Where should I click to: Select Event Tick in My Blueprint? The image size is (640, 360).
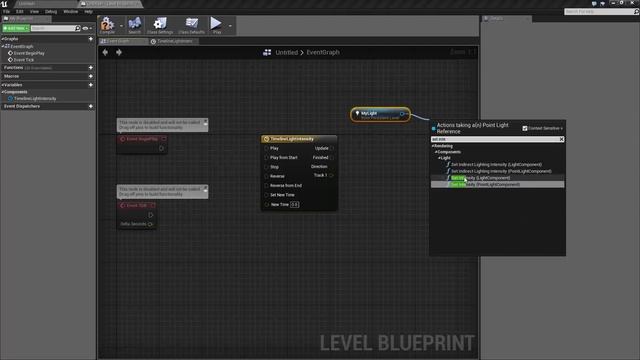[x=23, y=60]
